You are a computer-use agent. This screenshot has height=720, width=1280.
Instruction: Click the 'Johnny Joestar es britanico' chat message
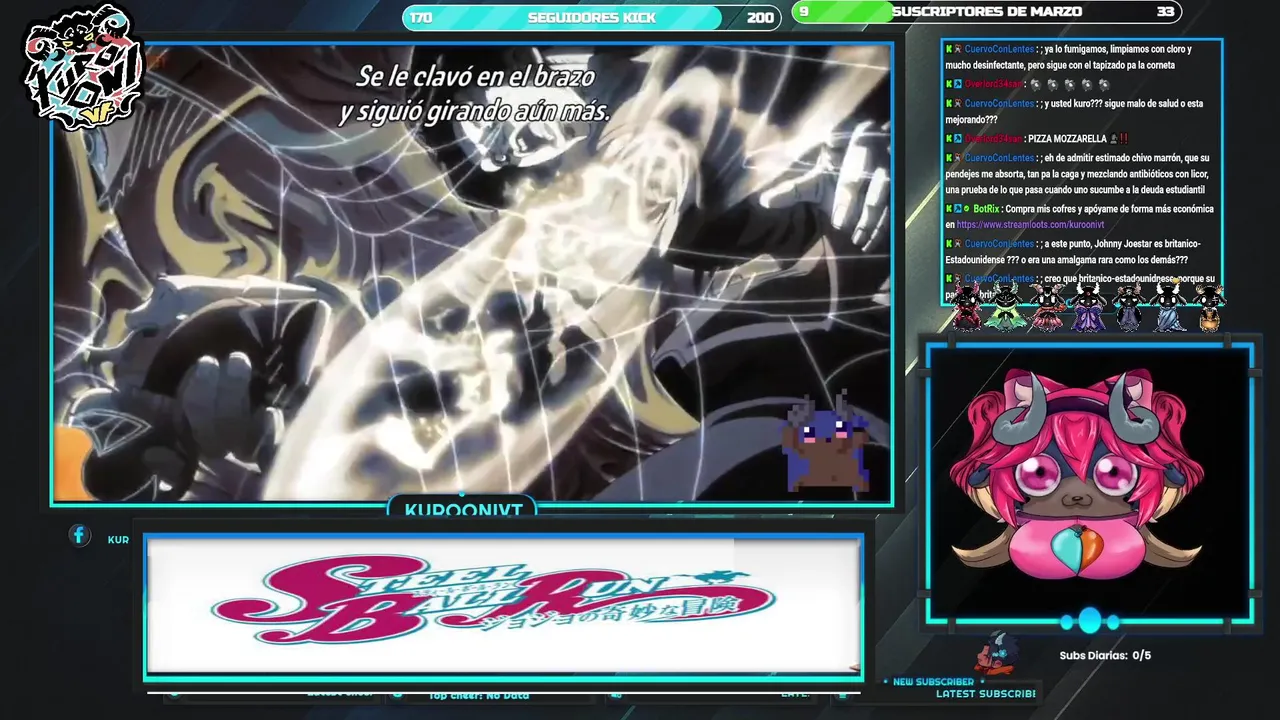1073,251
